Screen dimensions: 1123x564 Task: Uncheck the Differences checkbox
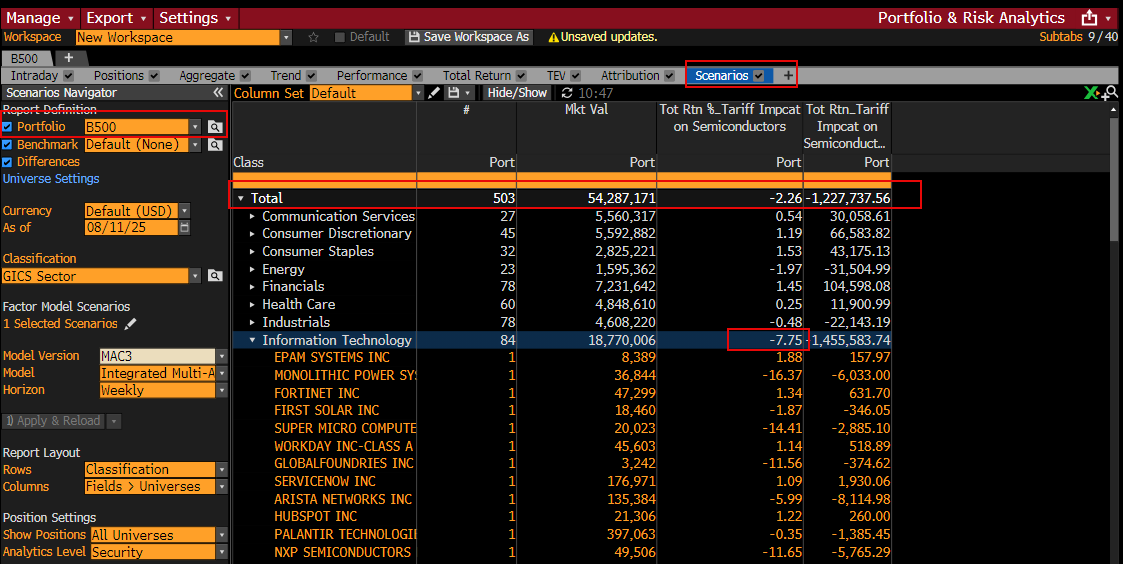point(8,162)
